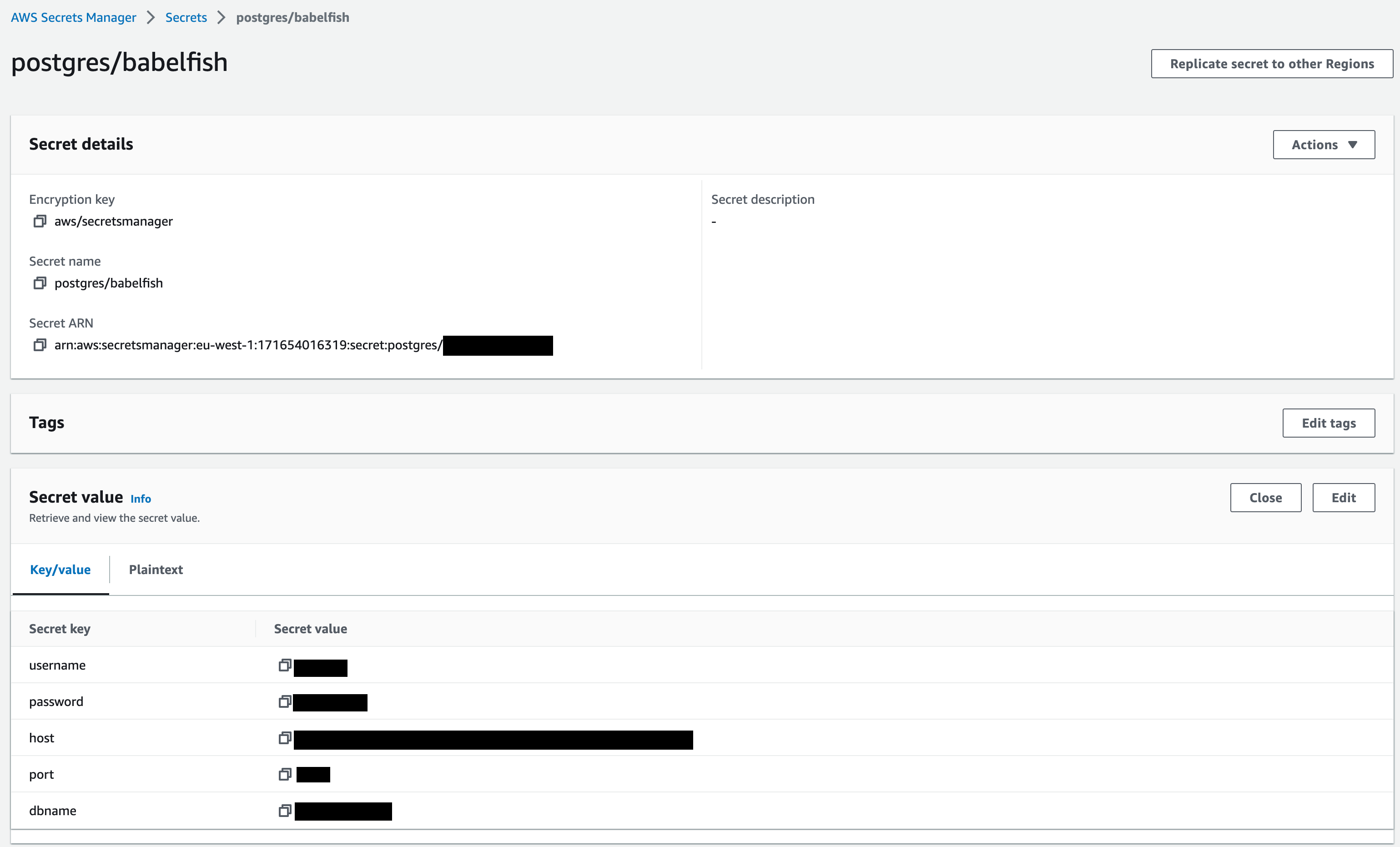1400x847 pixels.
Task: Open the Actions dropdown menu
Action: tap(1323, 145)
